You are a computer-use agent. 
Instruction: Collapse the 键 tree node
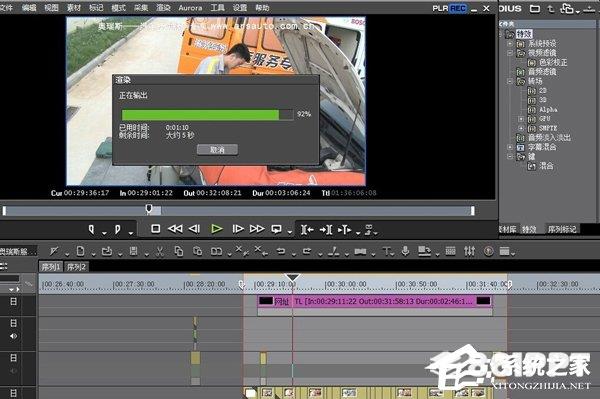point(510,156)
